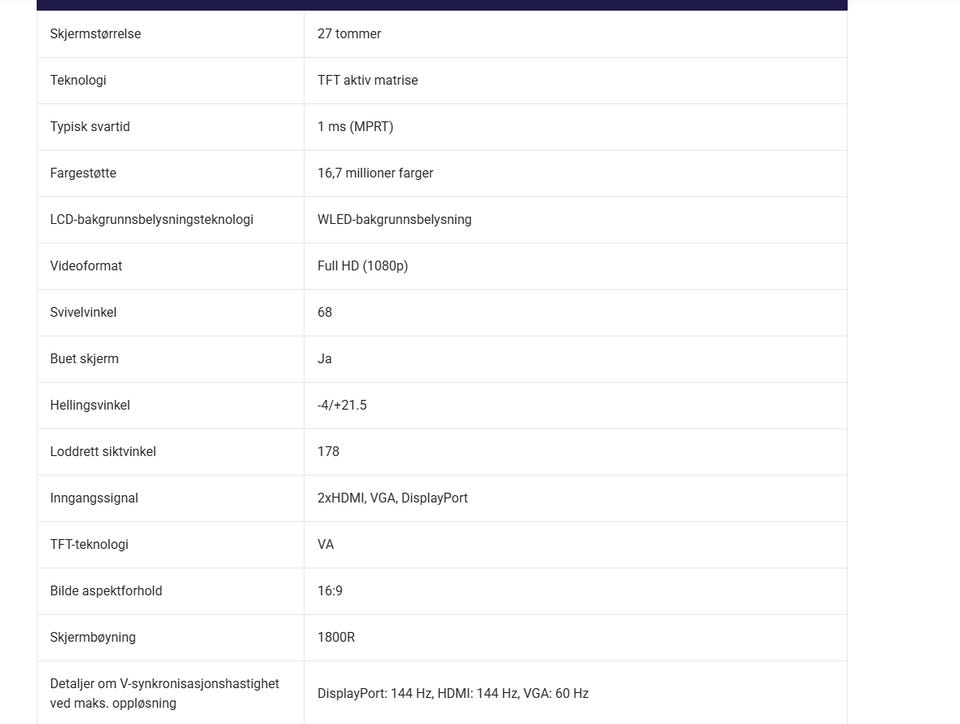
Task: Select the 27 tommer value
Action: 349,34
